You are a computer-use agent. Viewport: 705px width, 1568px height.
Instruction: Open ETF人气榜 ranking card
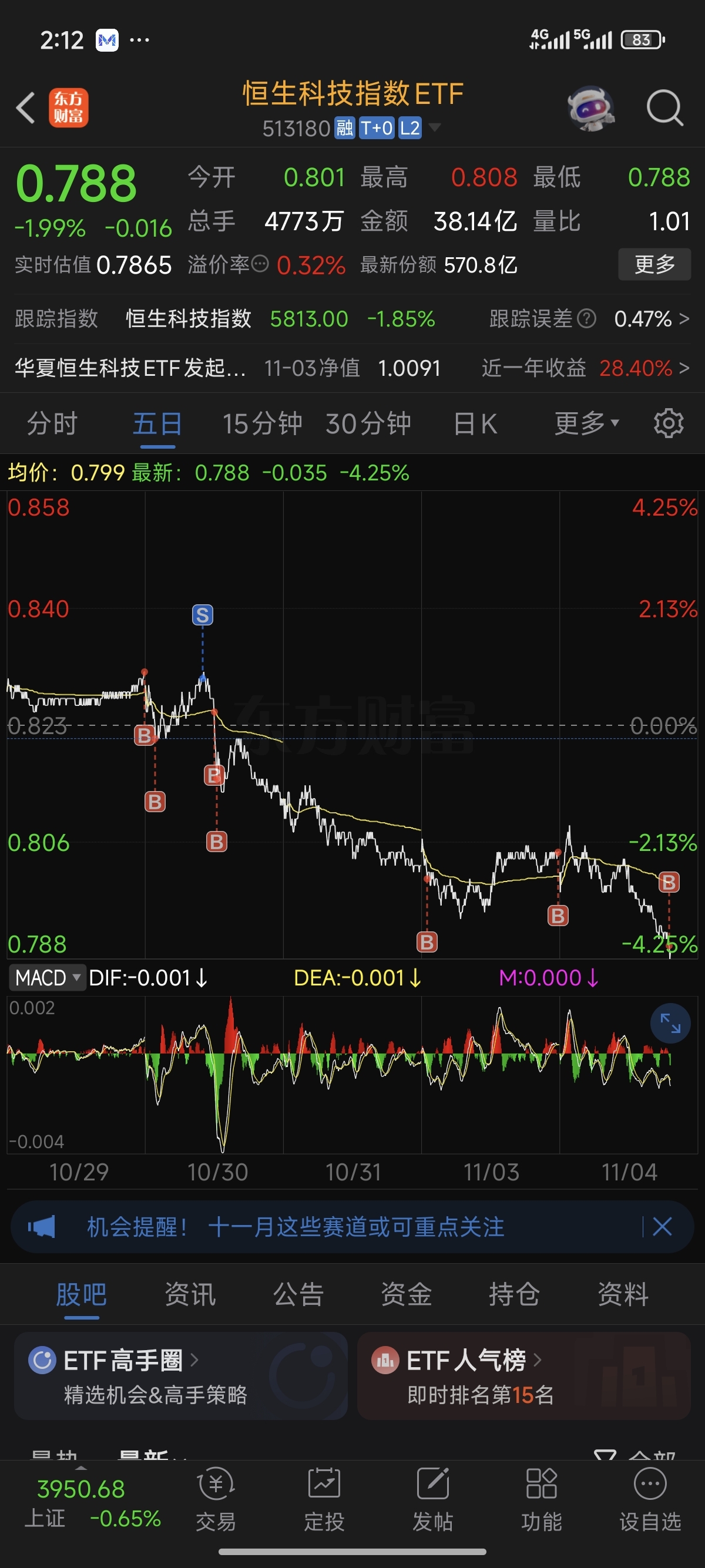click(523, 1375)
